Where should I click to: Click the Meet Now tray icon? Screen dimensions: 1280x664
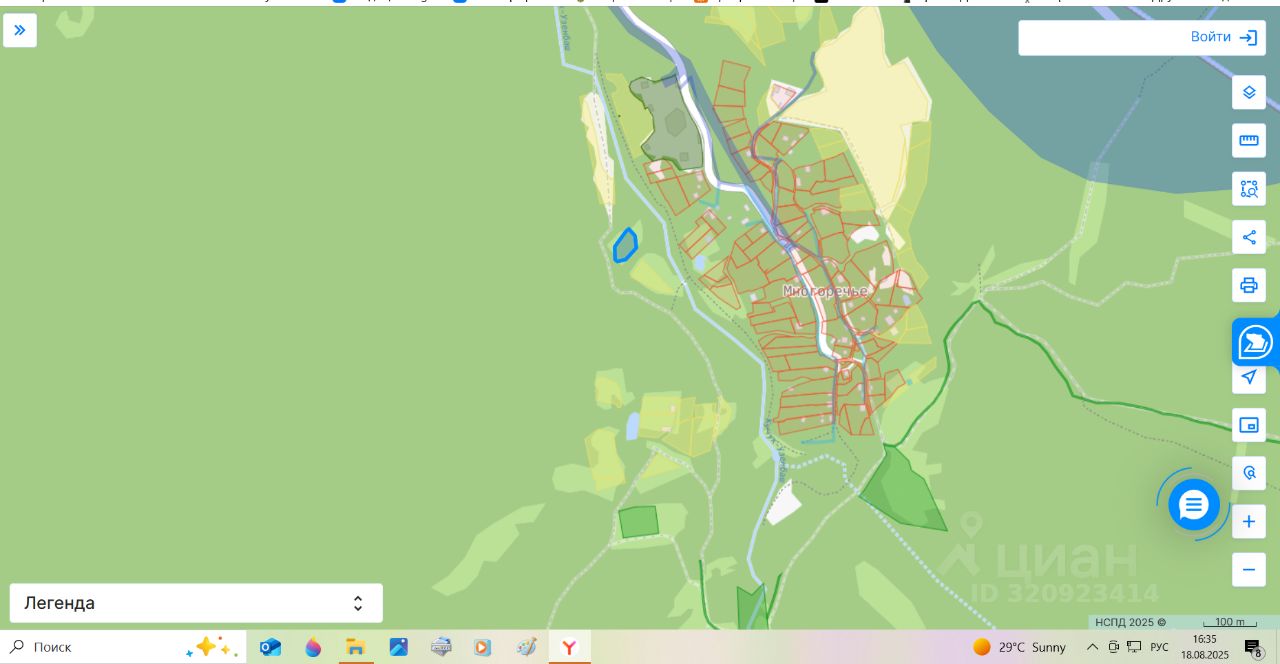(1113, 647)
